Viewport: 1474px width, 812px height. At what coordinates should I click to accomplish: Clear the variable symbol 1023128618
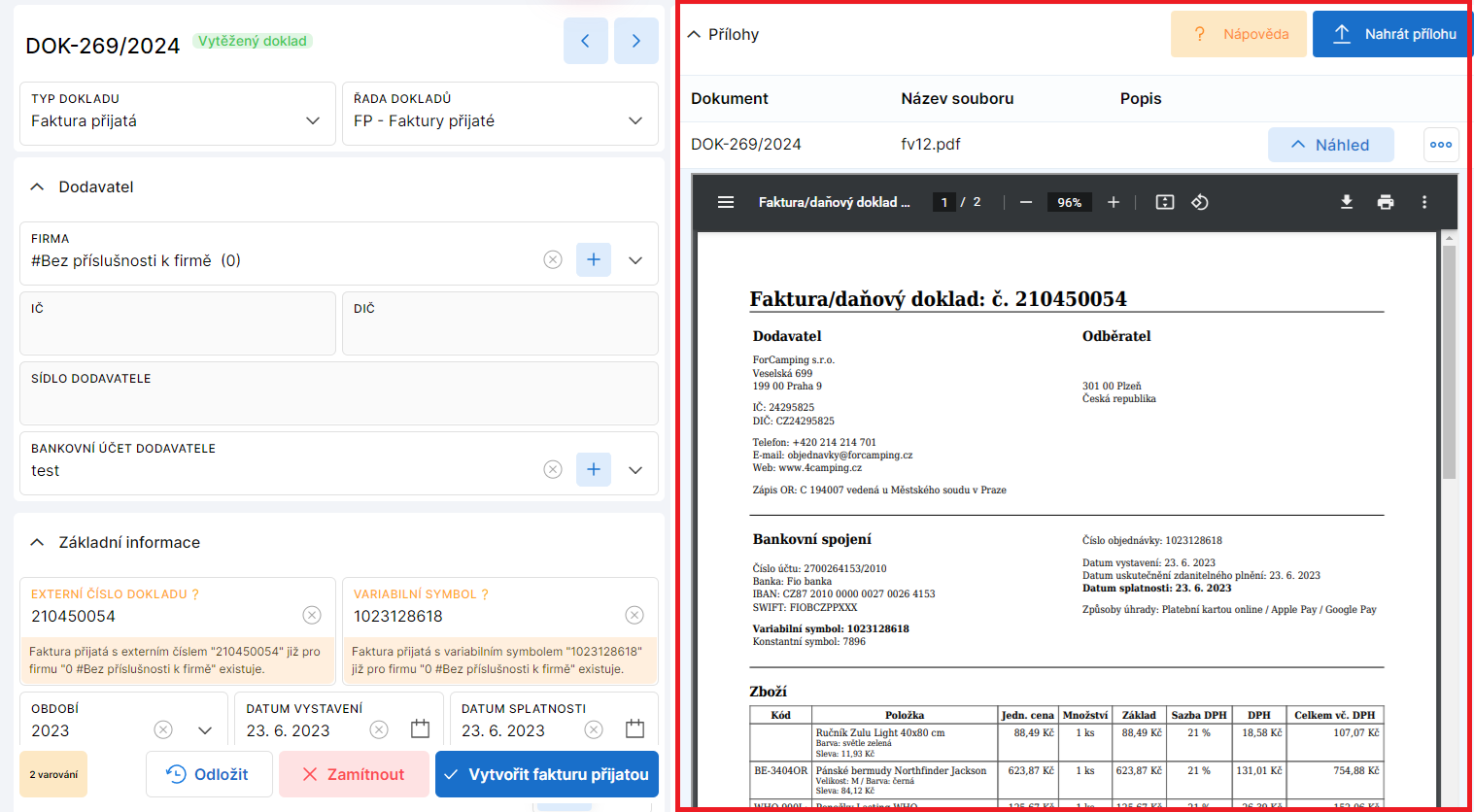pos(634,615)
